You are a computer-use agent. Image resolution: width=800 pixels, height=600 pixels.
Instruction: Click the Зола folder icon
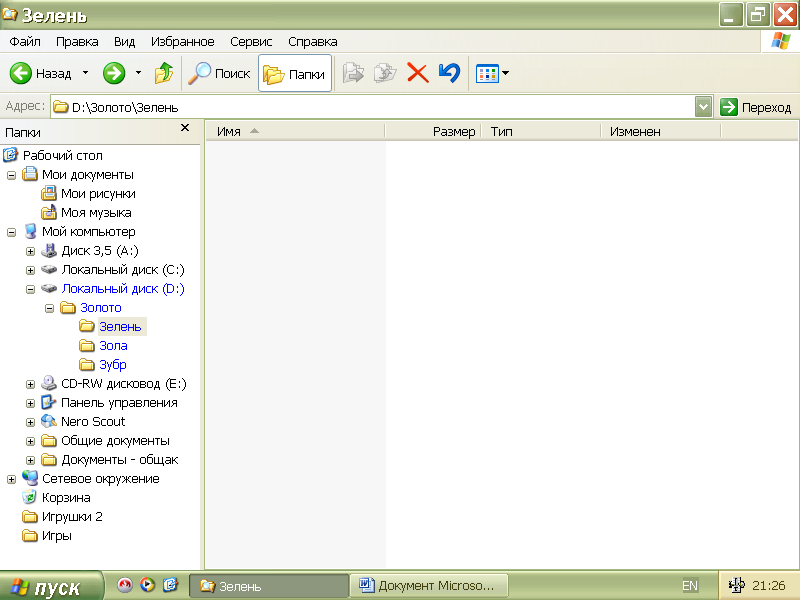point(87,345)
